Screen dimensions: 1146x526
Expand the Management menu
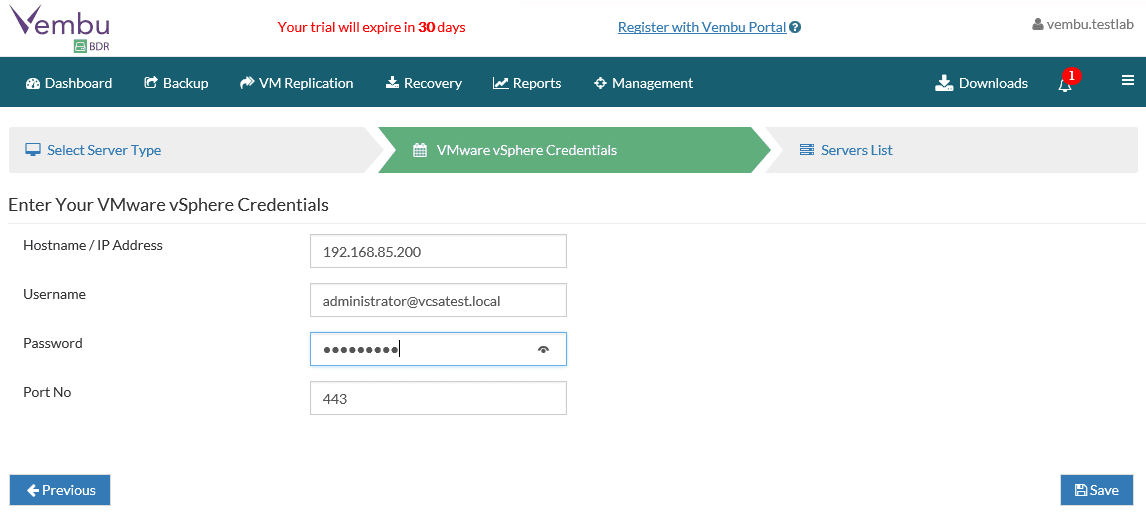(643, 83)
